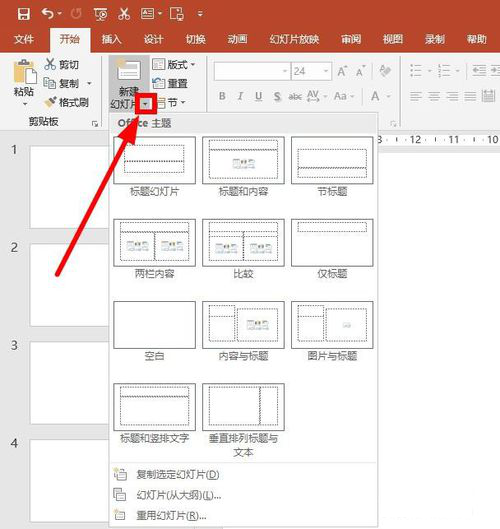
Task: Click the font color A button
Action: [x=375, y=96]
